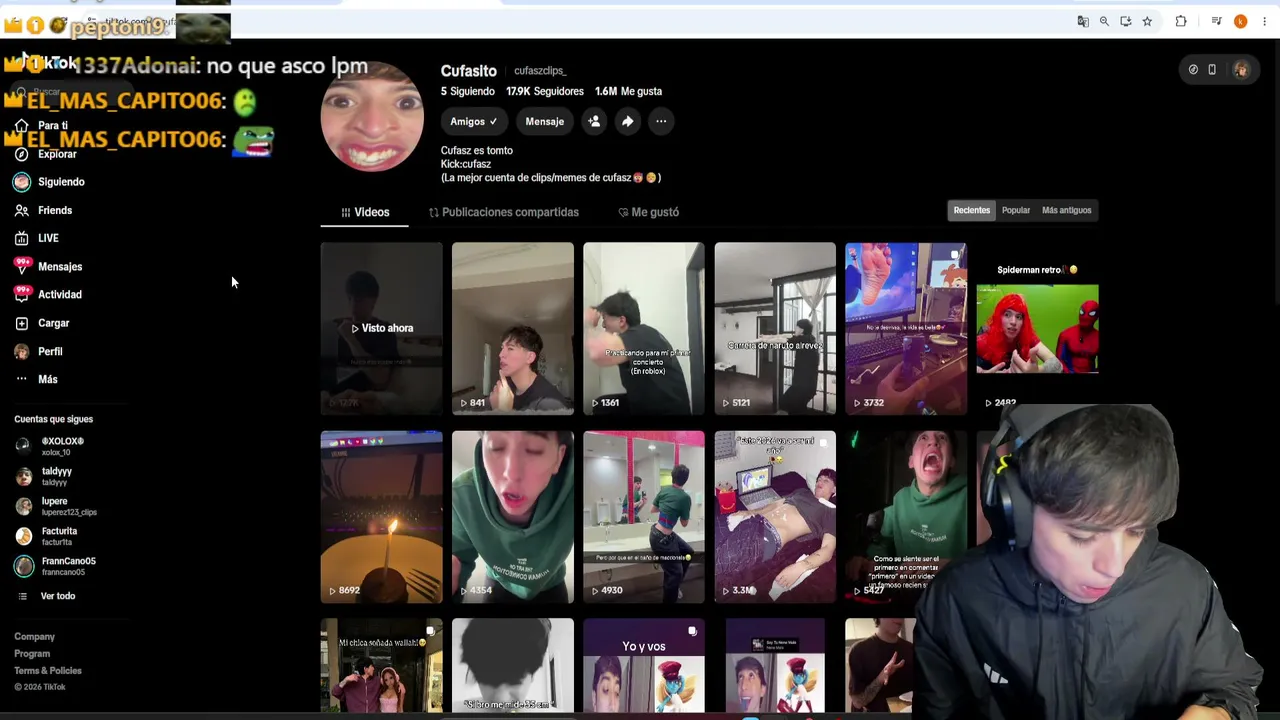
Task: Open the 17.9K Seguidores list
Action: tap(545, 91)
